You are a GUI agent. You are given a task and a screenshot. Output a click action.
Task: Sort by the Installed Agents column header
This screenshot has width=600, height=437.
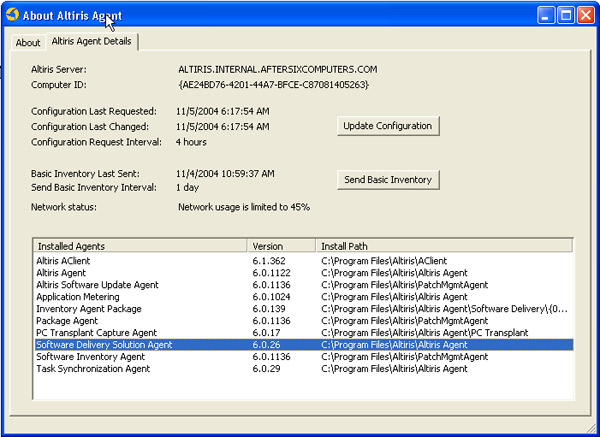(x=140, y=246)
